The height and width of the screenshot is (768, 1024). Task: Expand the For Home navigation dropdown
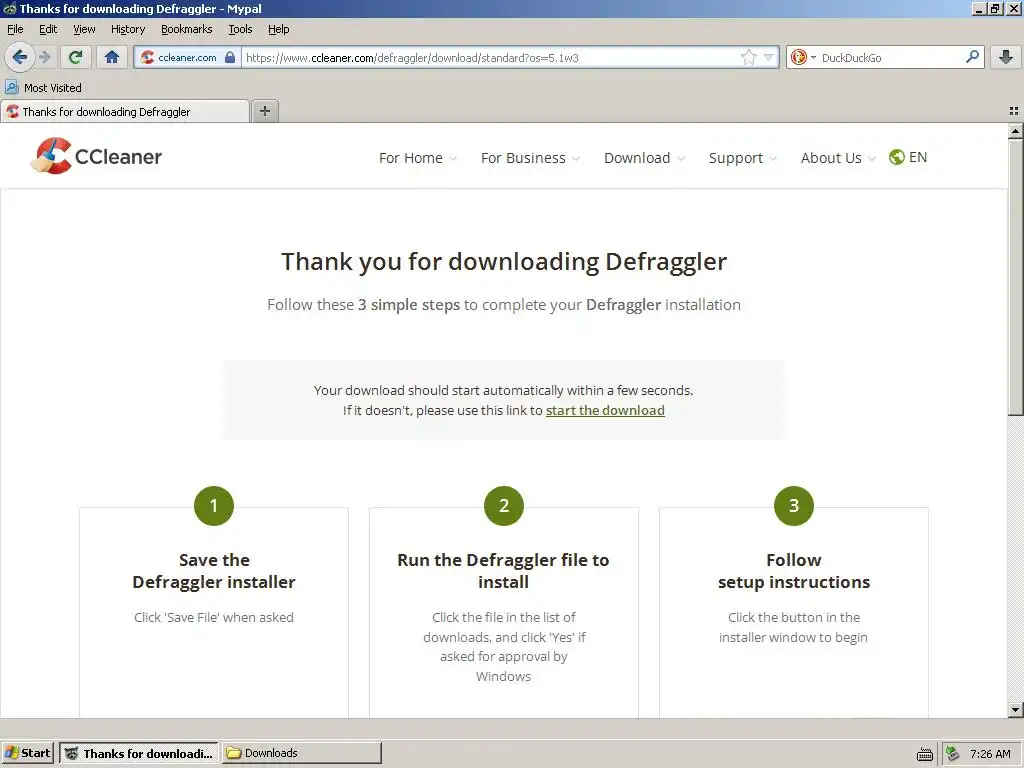417,158
